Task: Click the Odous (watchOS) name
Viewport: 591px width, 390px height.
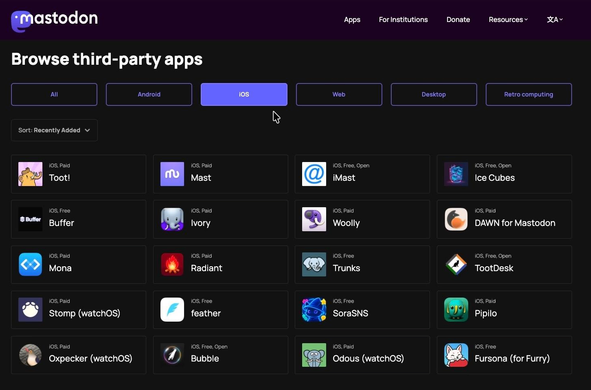Action: coord(368,359)
